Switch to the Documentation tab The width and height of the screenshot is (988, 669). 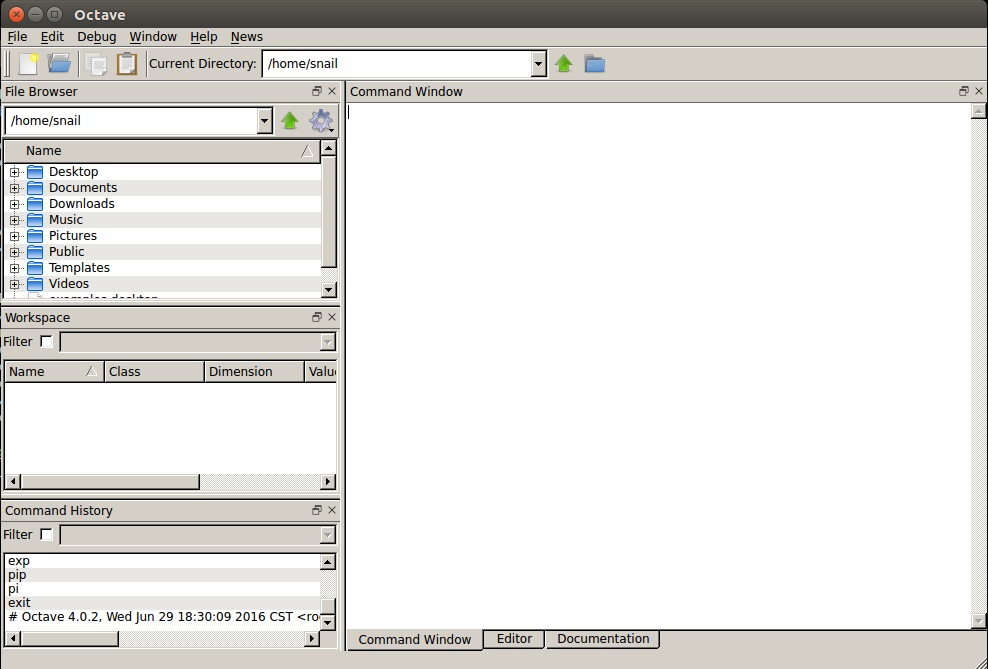point(603,639)
